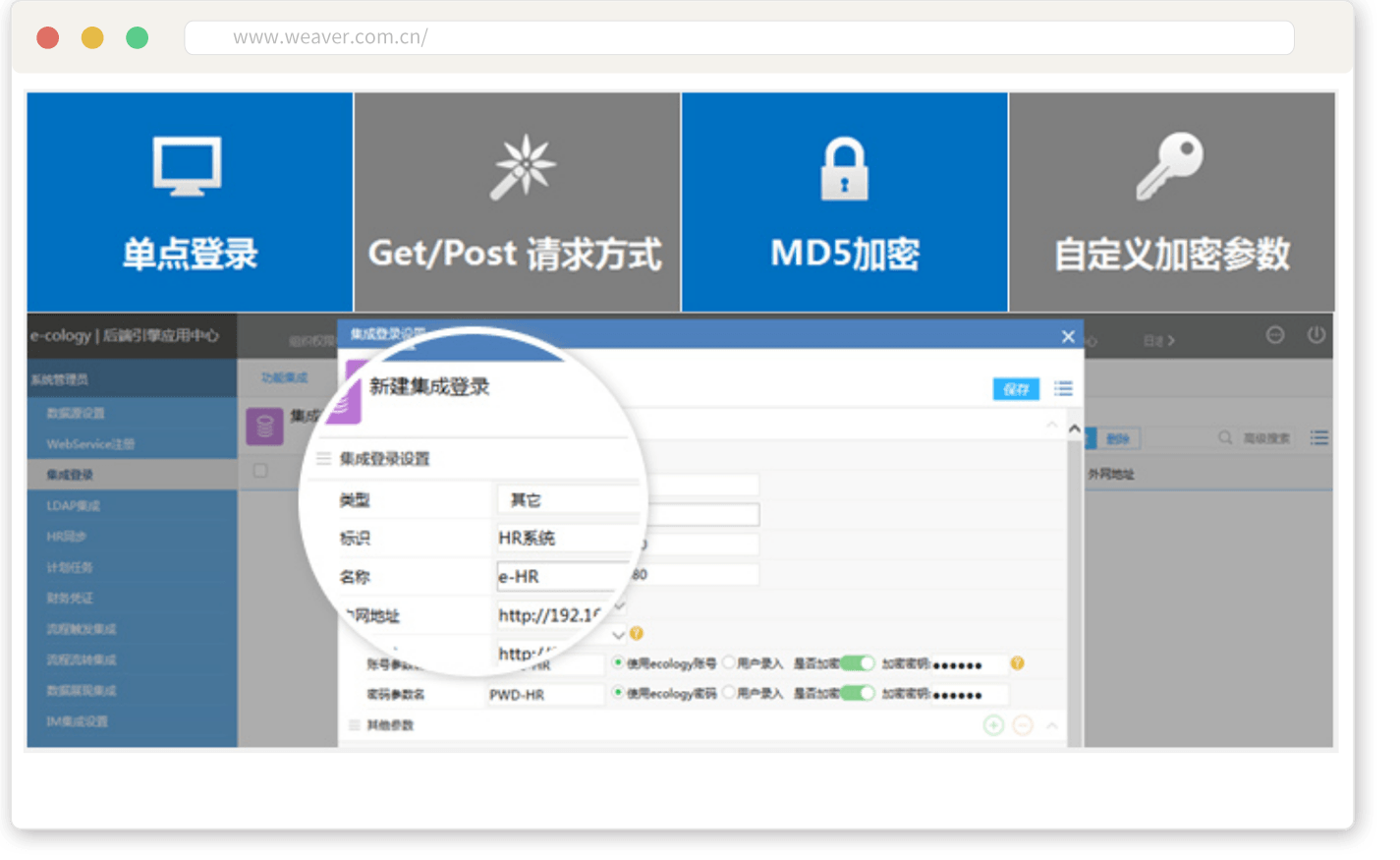Toggle 是否加密 switch in account parameter row
Viewport: 1400px width, 860px height.
click(857, 663)
